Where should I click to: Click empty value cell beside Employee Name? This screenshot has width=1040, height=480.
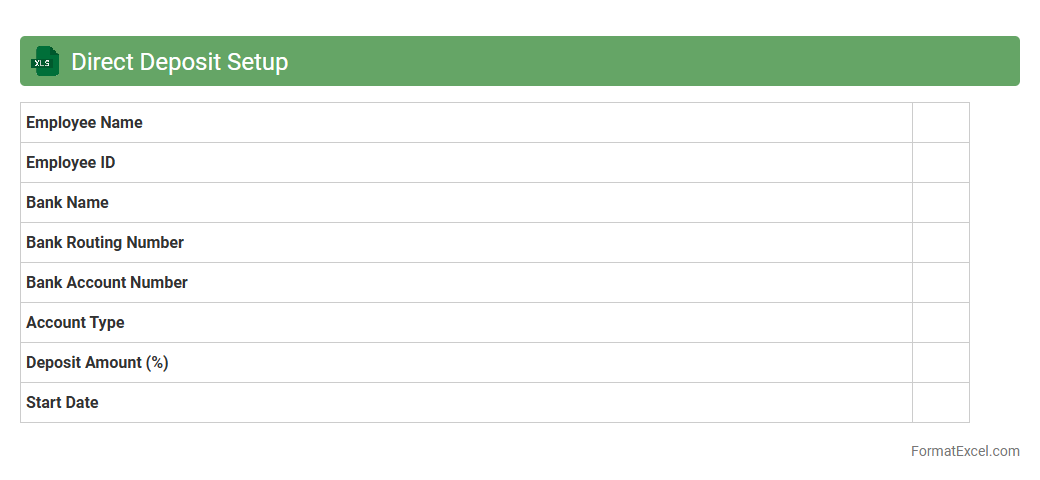coord(940,123)
